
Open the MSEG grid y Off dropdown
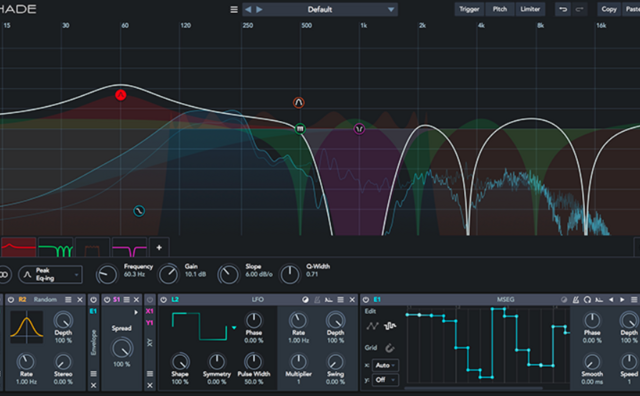tap(386, 380)
